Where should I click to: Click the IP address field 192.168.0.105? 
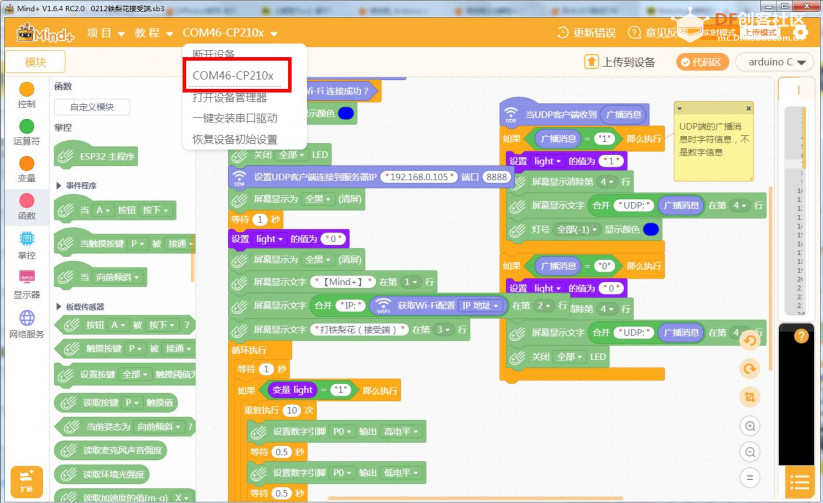tap(419, 177)
